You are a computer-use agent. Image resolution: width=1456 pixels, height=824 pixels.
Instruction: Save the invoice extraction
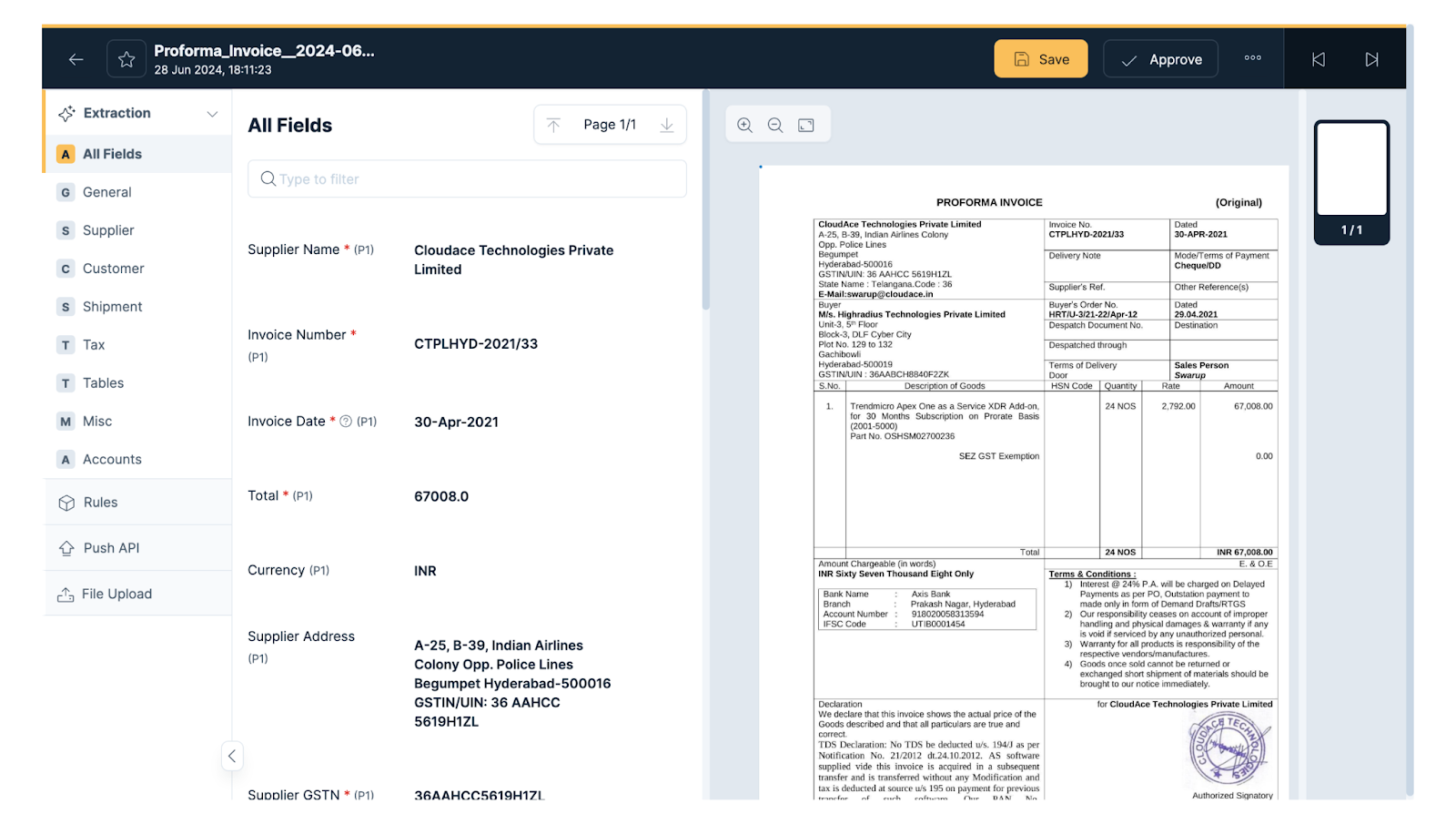(x=1040, y=59)
